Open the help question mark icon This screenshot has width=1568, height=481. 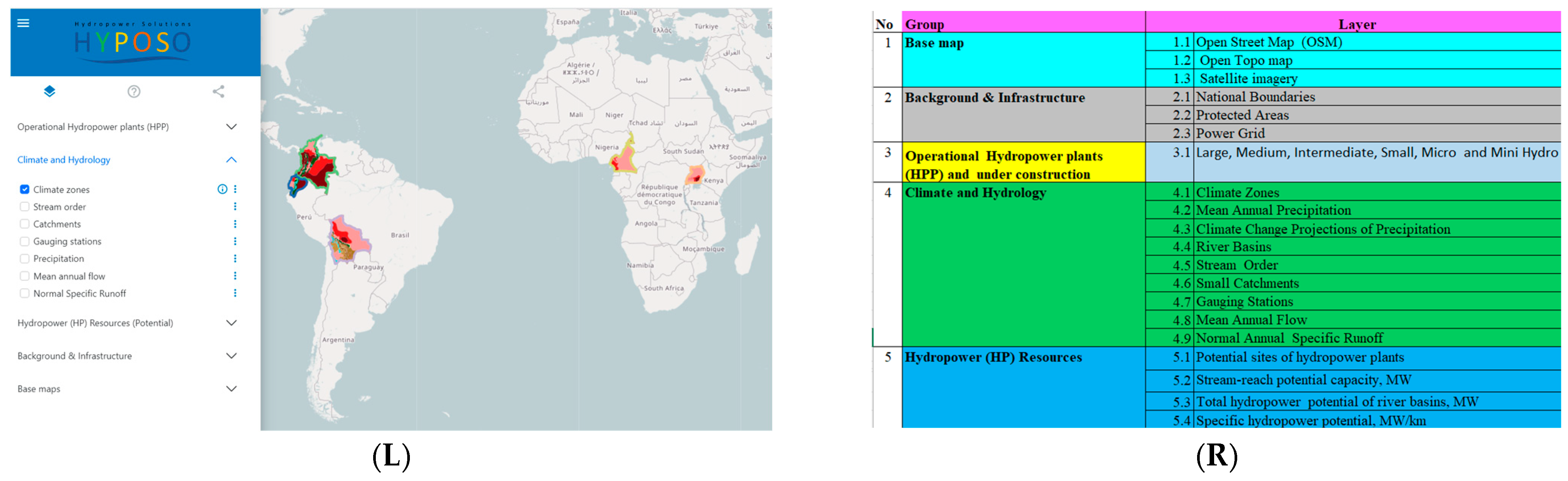click(134, 91)
